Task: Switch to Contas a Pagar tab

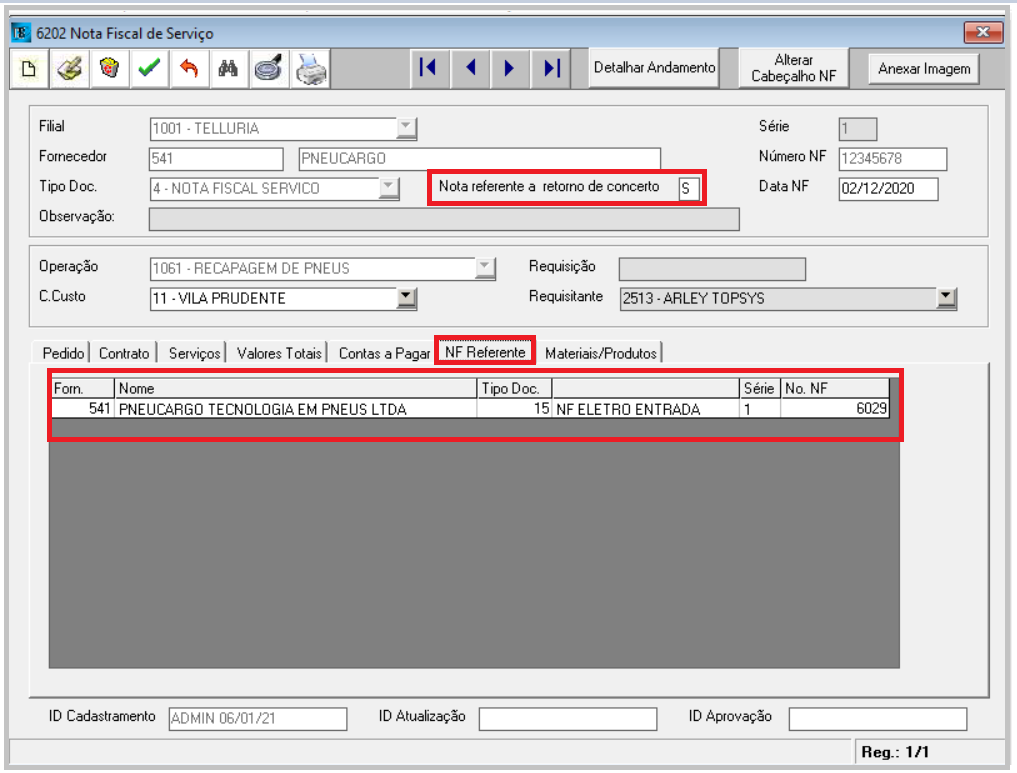Action: 384,353
